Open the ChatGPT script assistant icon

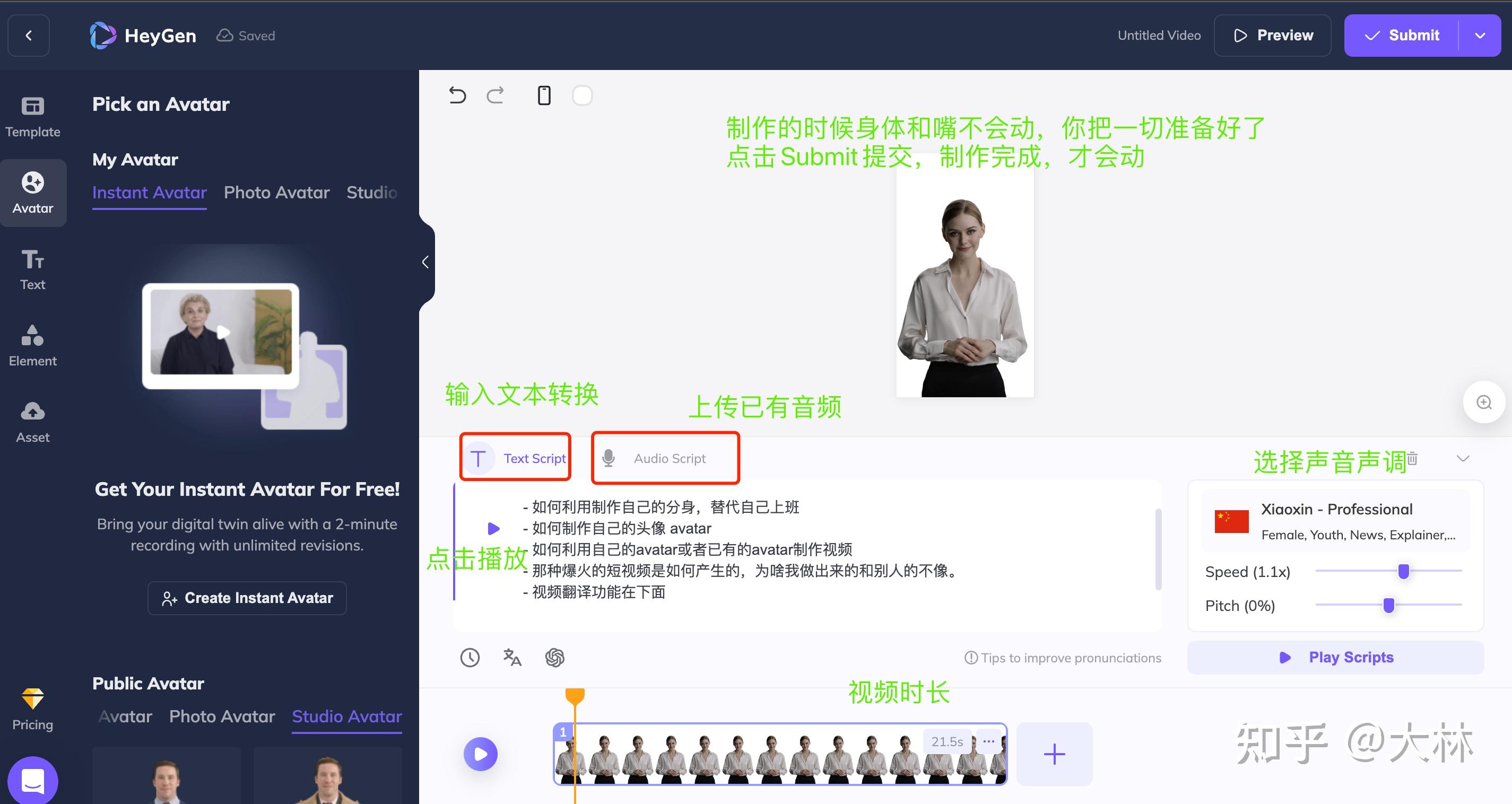click(x=554, y=657)
